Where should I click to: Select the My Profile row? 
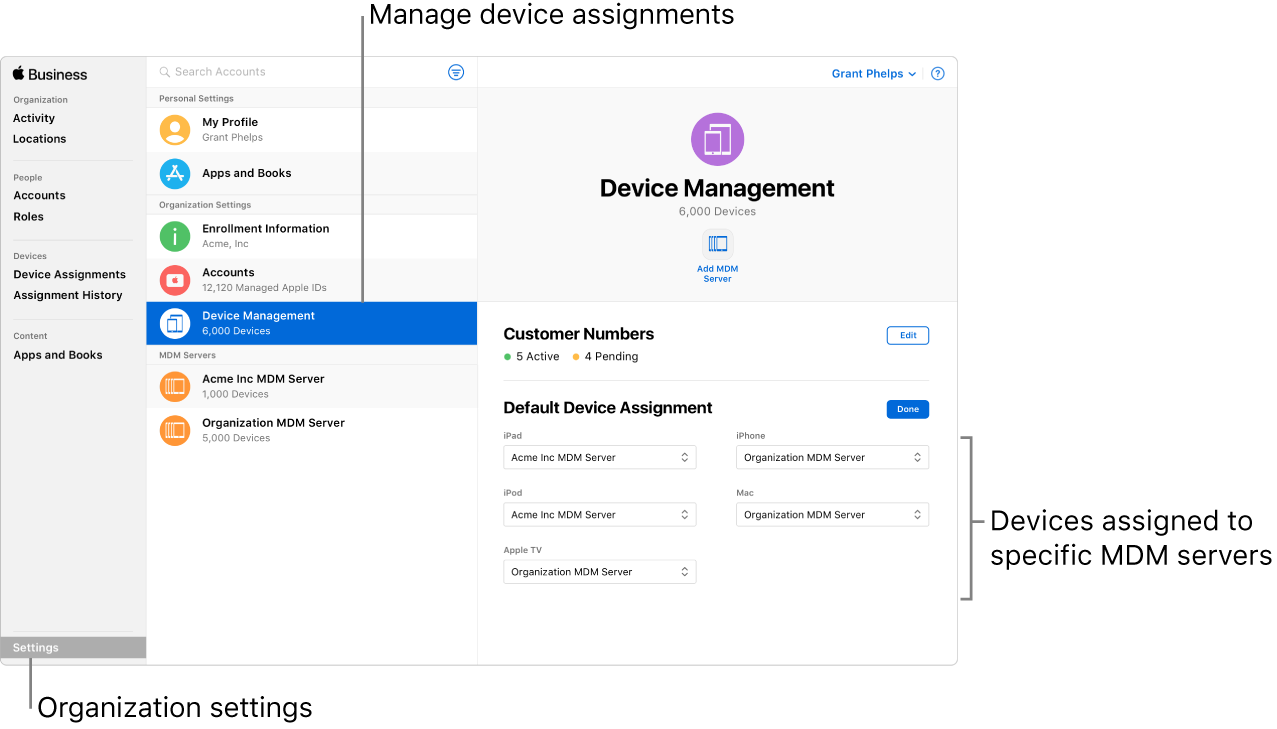click(x=312, y=130)
